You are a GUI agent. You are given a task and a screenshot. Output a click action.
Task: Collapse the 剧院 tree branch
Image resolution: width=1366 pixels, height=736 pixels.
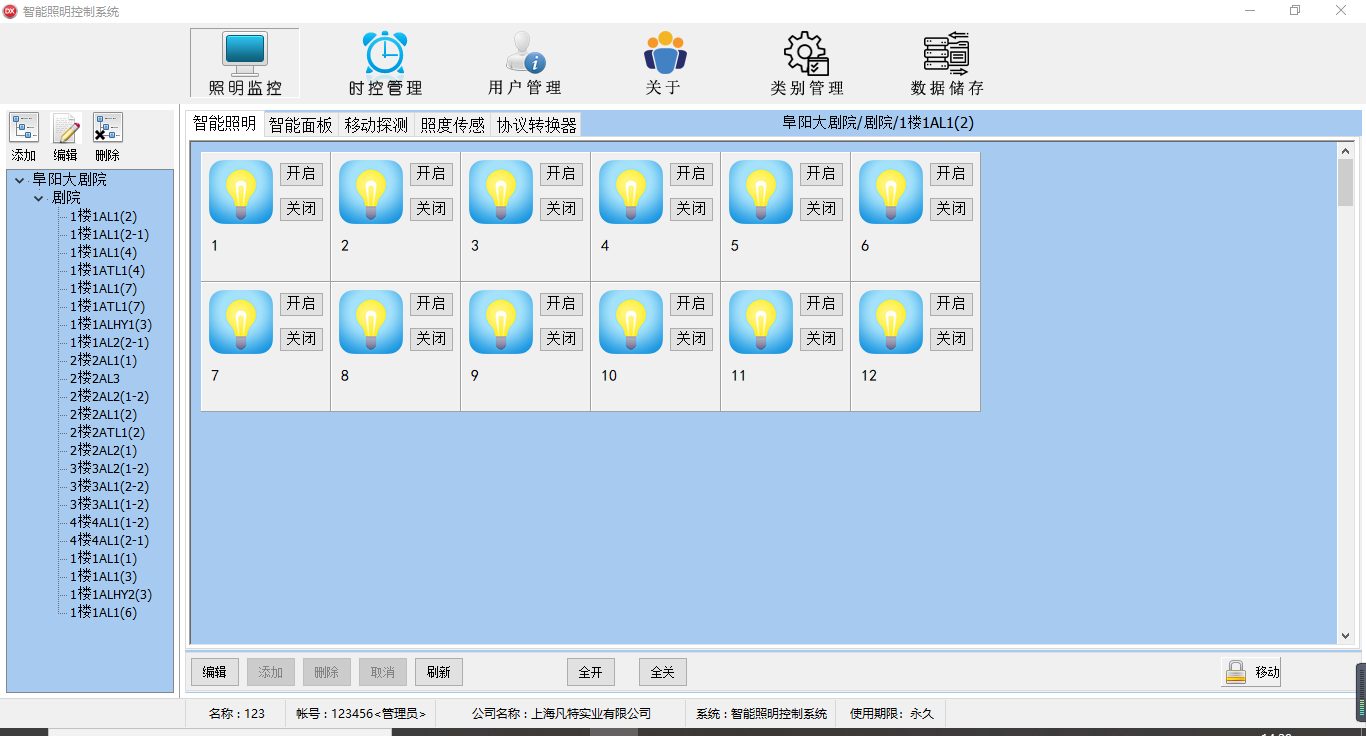tap(39, 198)
